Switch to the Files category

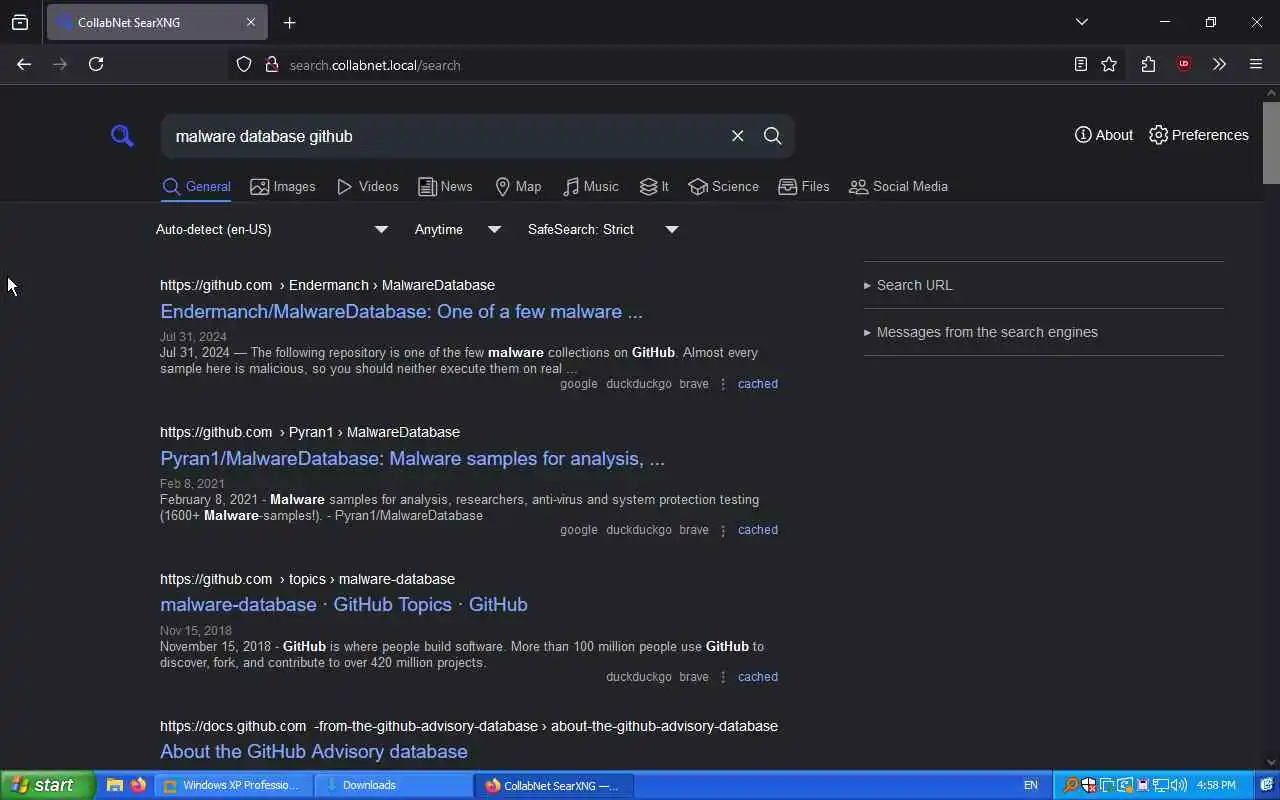click(804, 187)
